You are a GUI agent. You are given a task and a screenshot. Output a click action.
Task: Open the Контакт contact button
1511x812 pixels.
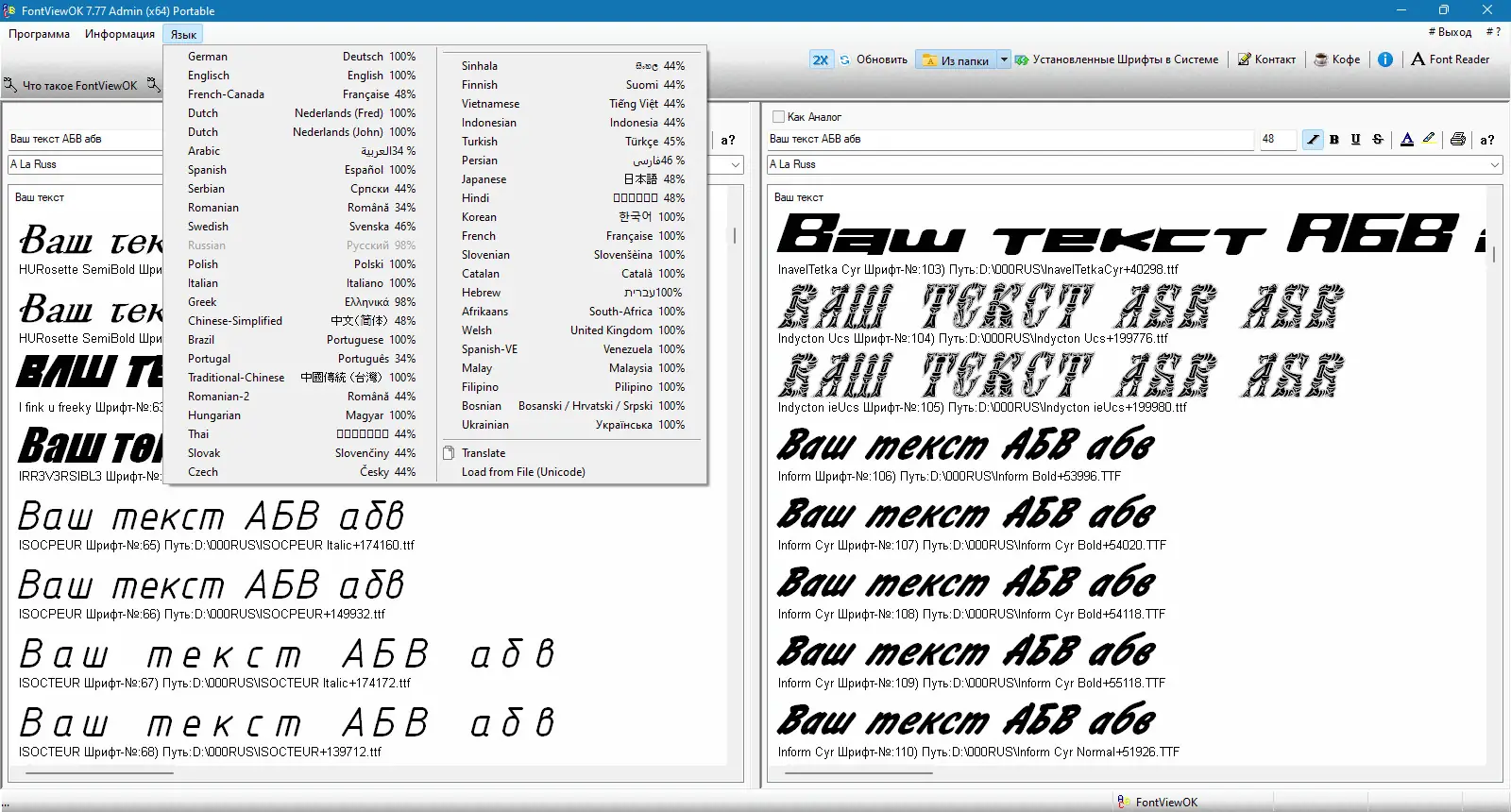point(1267,59)
